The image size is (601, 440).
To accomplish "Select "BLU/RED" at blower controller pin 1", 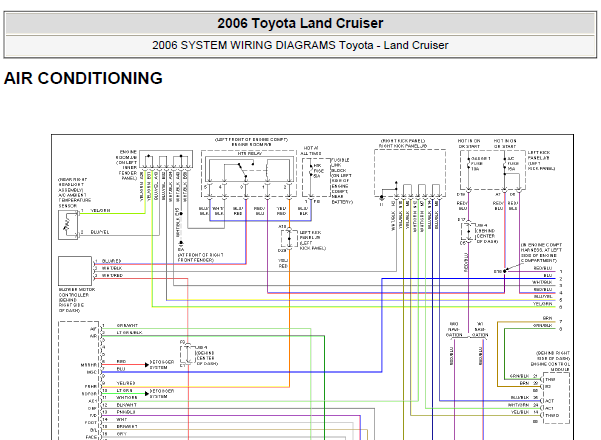I will point(111,261).
